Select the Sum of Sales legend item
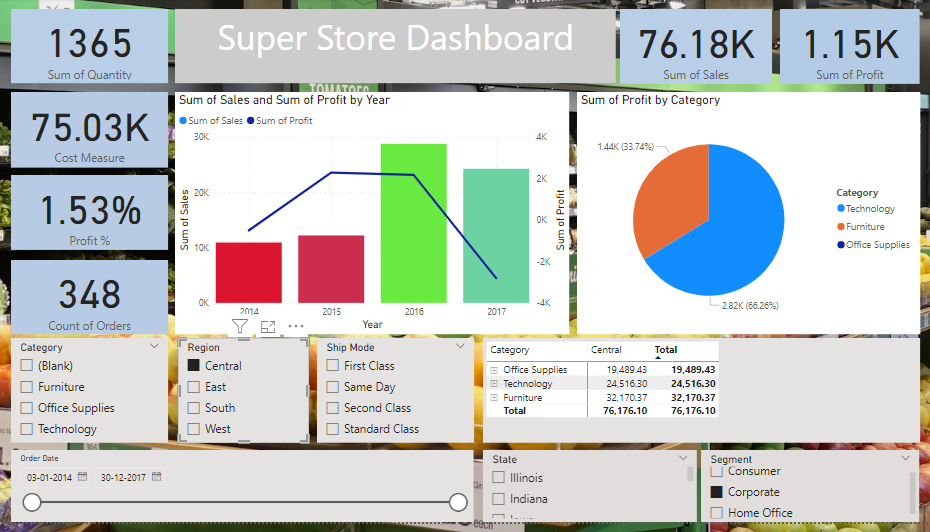The width and height of the screenshot is (930, 532). click(x=211, y=120)
